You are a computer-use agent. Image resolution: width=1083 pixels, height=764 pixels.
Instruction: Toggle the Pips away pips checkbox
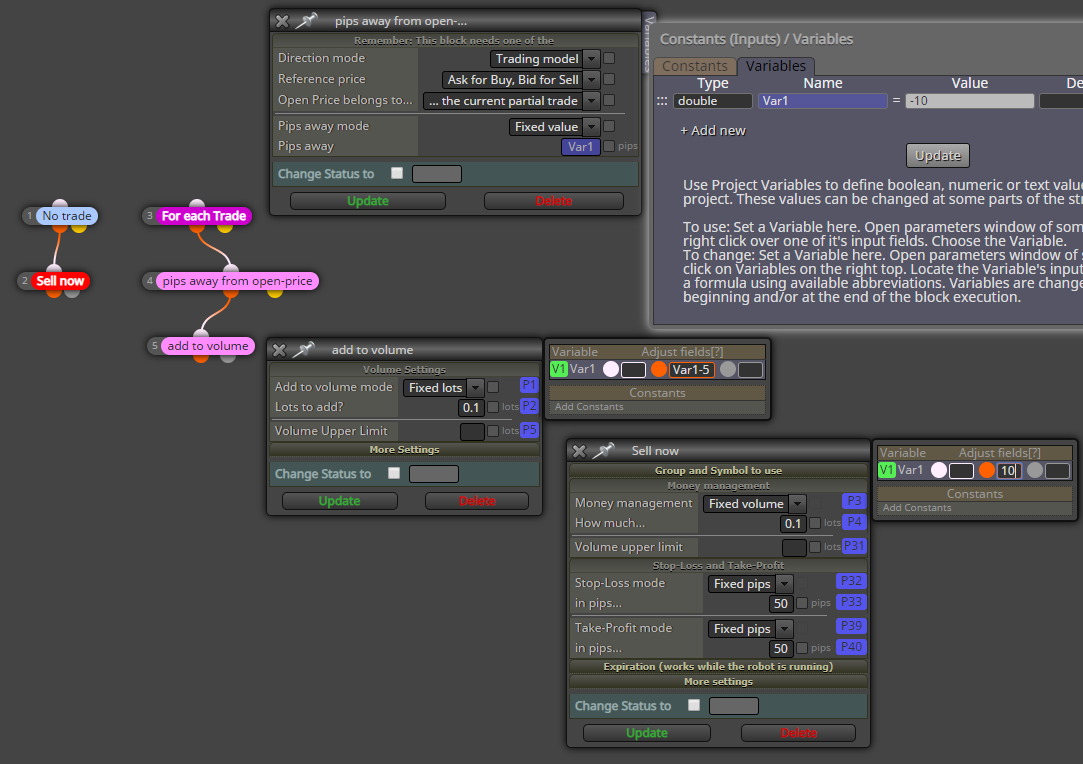[x=609, y=146]
